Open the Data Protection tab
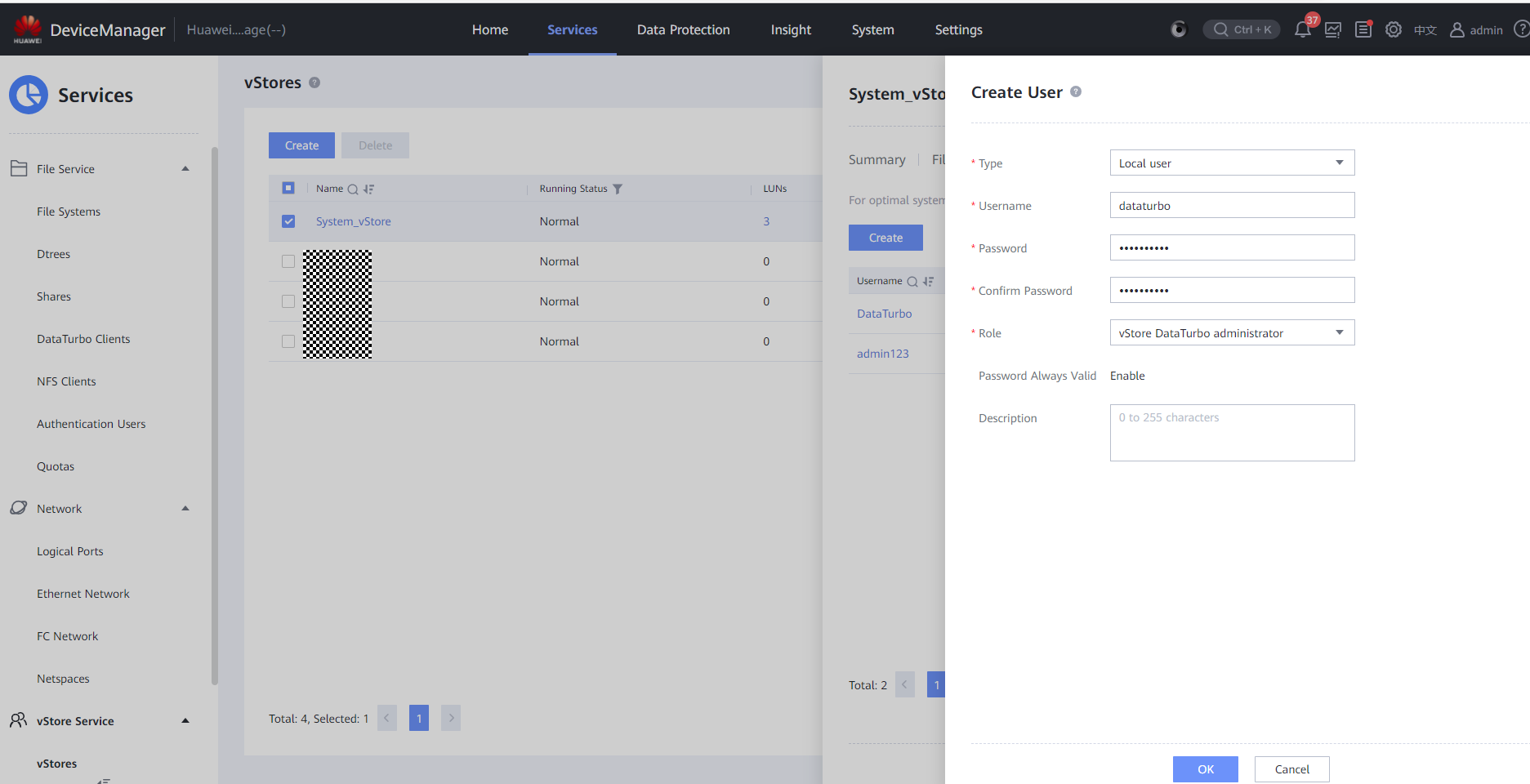The width and height of the screenshot is (1530, 784). (683, 30)
